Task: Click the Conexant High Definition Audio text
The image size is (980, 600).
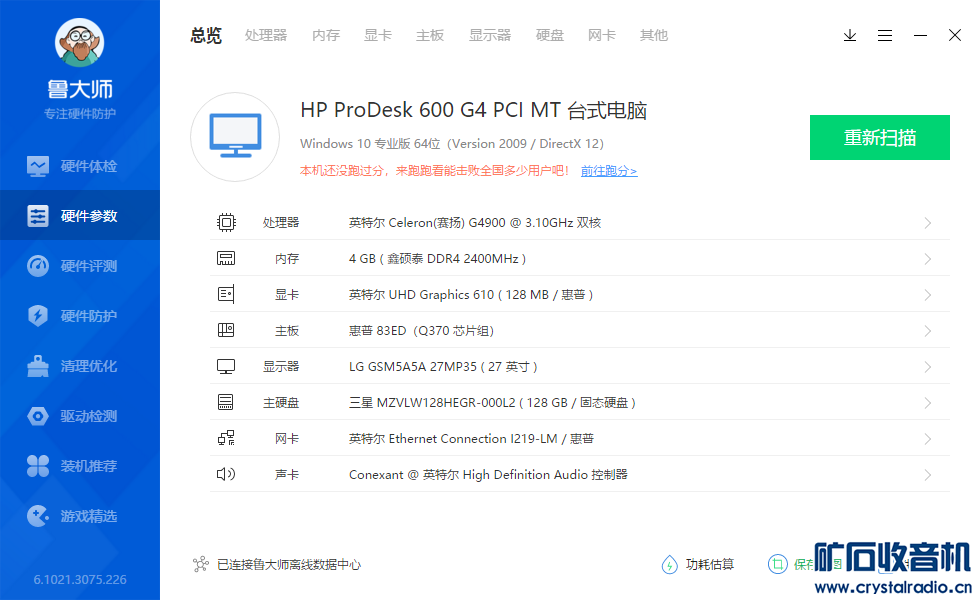Action: tap(488, 474)
